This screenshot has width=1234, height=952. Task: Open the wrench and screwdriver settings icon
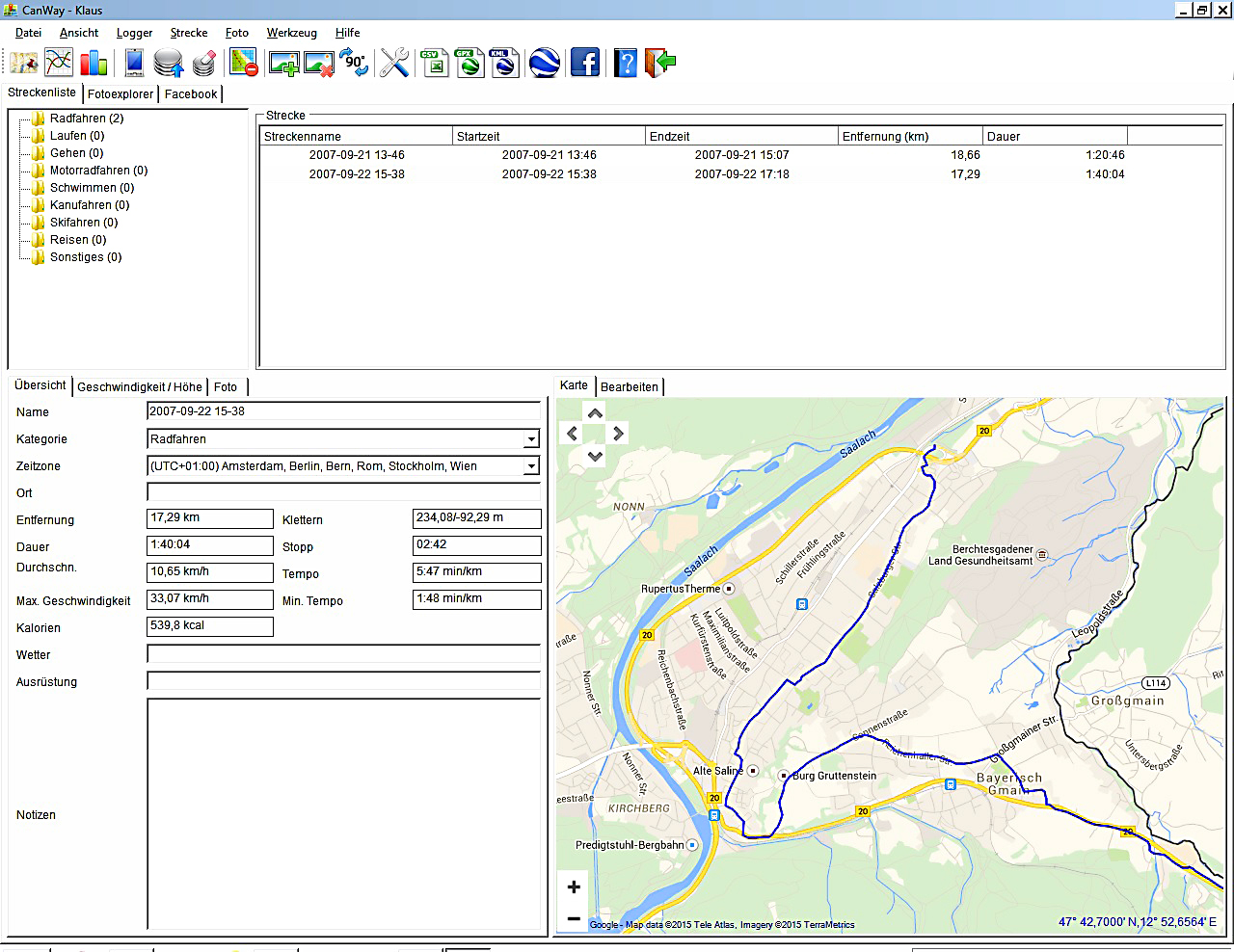394,64
